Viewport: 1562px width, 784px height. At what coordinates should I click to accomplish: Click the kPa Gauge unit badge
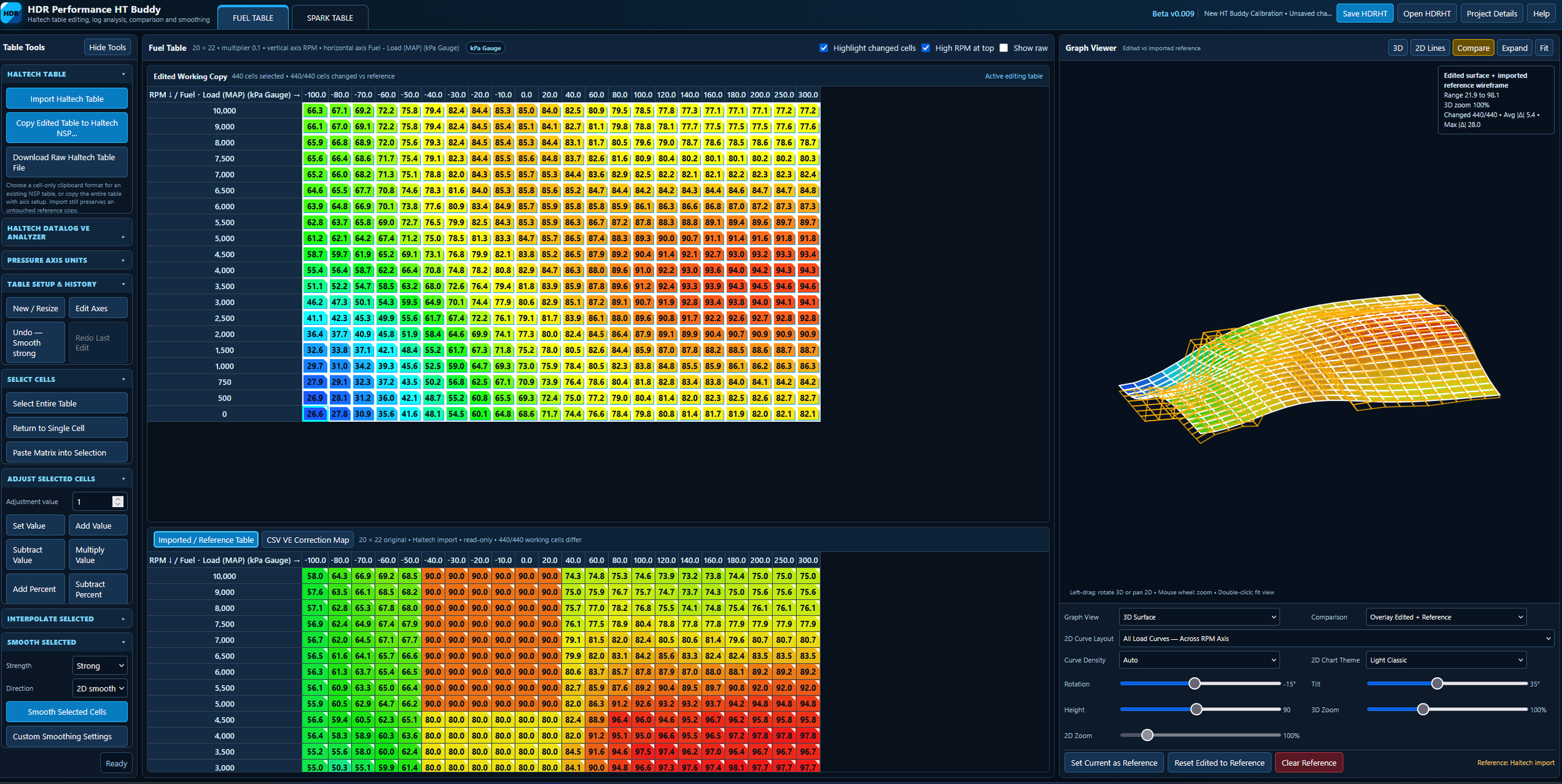tap(485, 48)
